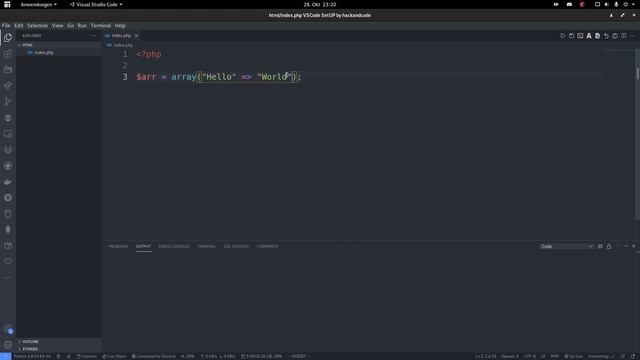Screen dimensions: 640x360
Task: Switch to the Debug Console tab
Action: point(174,247)
